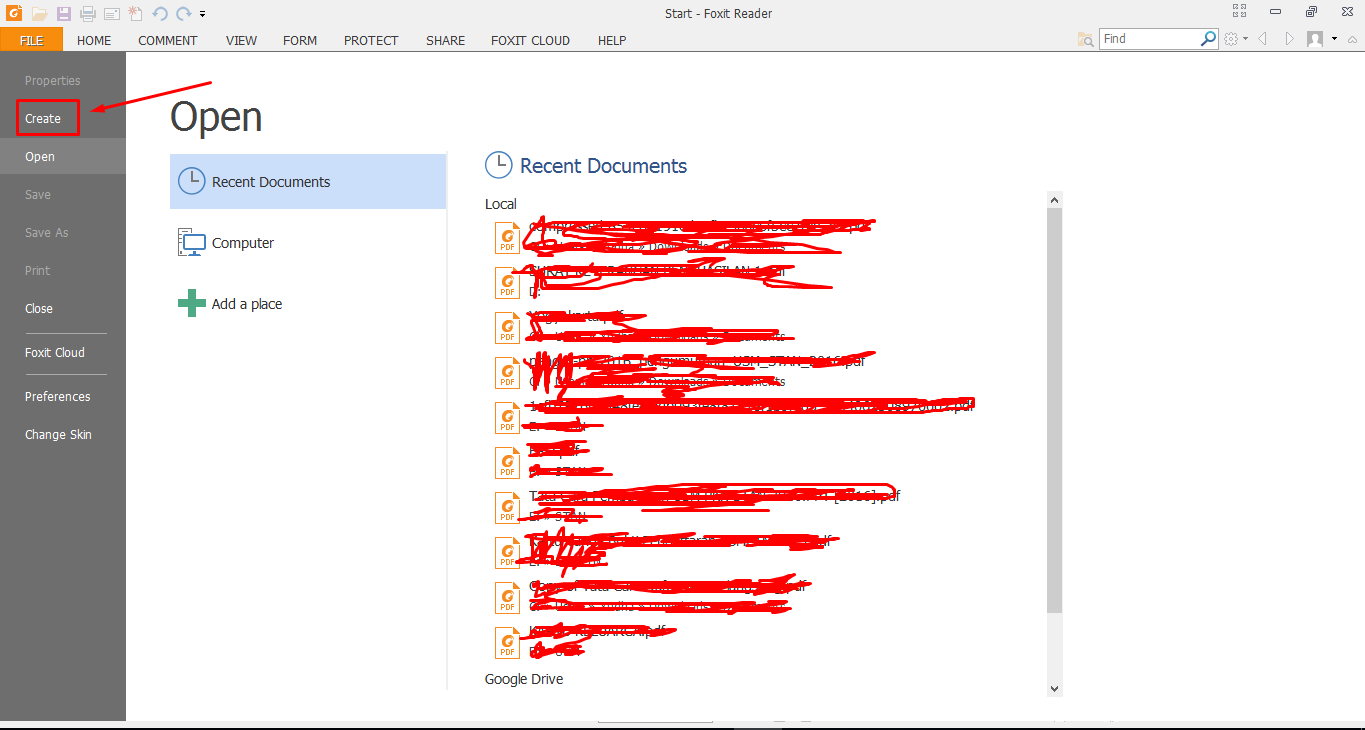Click the green plus Add a place icon
Screen dimensions: 1365x730
pyautogui.click(x=191, y=303)
